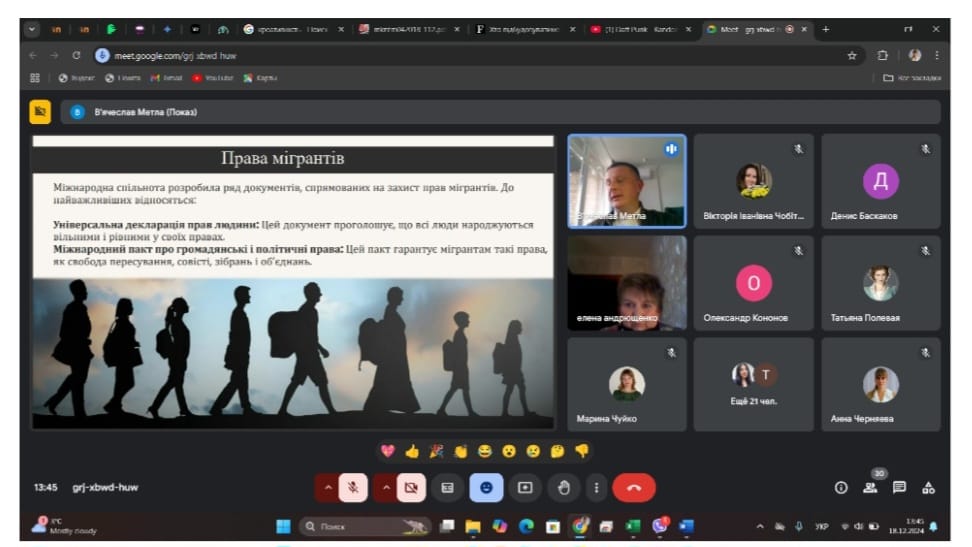The height and width of the screenshot is (547, 972).
Task: Send the thumbs down reaction
Action: 581,451
